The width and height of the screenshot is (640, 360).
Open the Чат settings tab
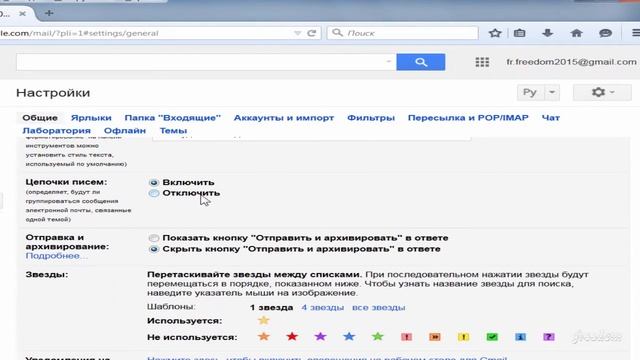[x=551, y=118]
